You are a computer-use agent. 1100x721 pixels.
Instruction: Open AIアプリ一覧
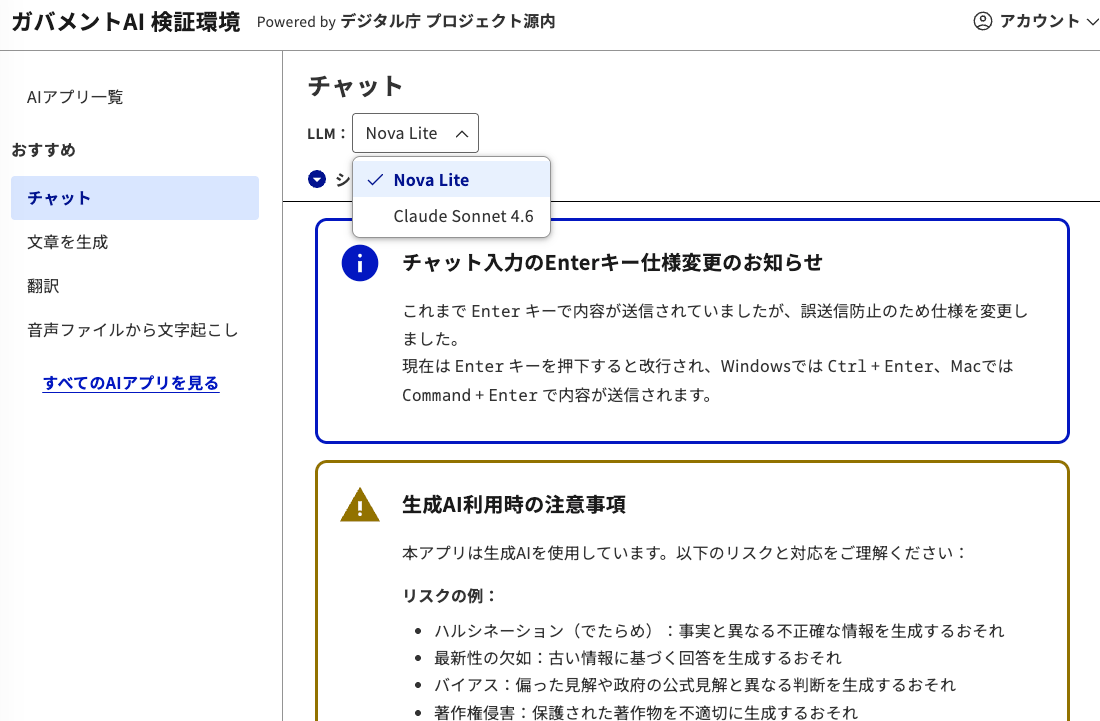(75, 97)
